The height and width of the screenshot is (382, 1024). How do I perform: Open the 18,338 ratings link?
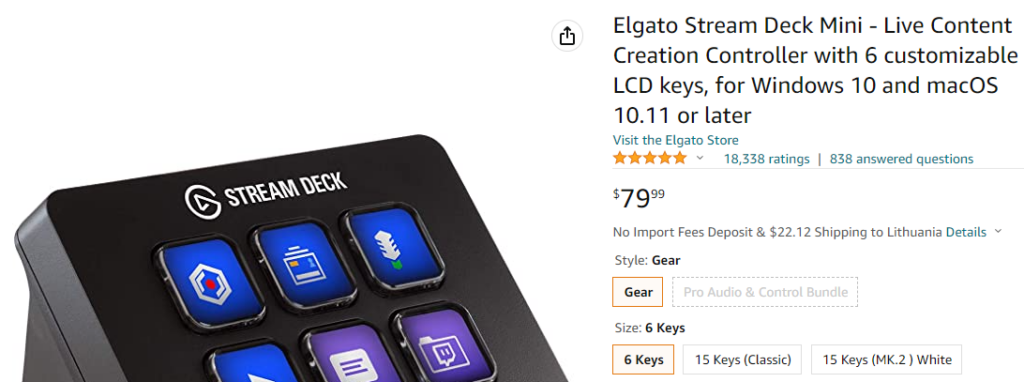(x=766, y=159)
